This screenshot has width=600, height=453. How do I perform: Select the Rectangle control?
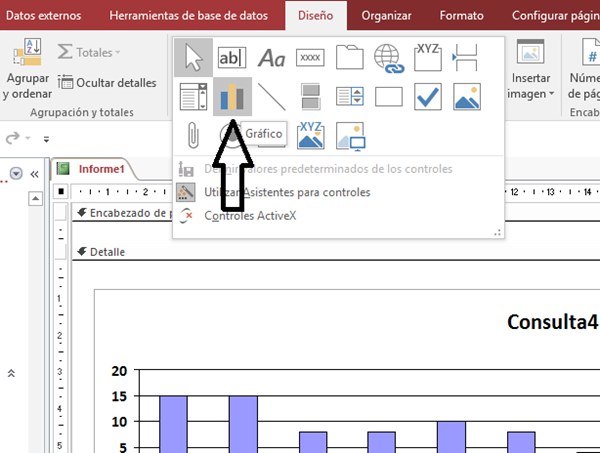(389, 96)
